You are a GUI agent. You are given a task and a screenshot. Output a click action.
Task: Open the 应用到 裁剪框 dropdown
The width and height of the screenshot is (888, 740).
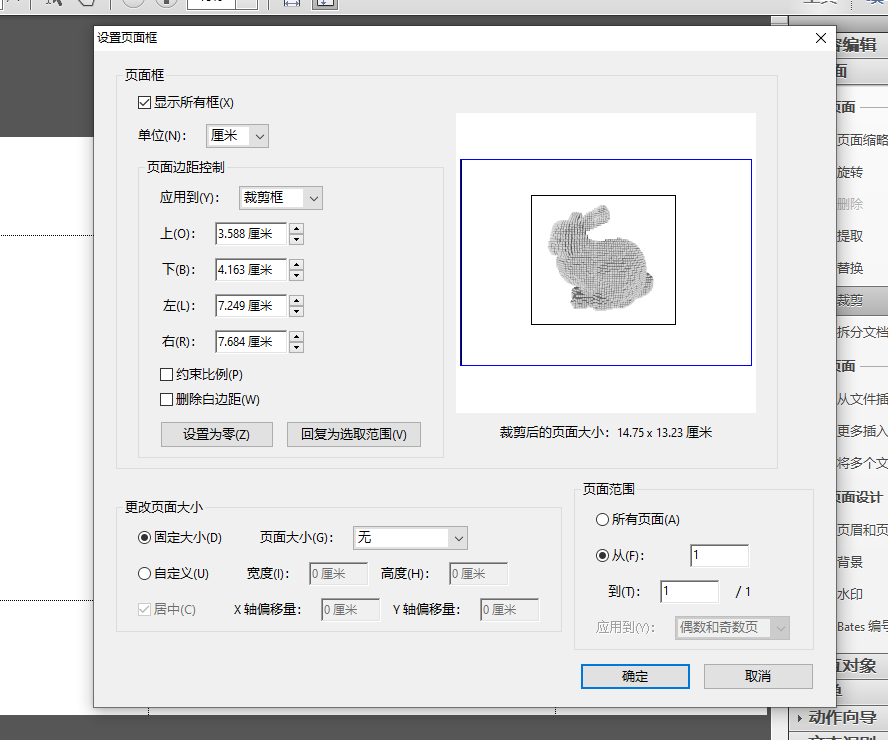pyautogui.click(x=281, y=198)
